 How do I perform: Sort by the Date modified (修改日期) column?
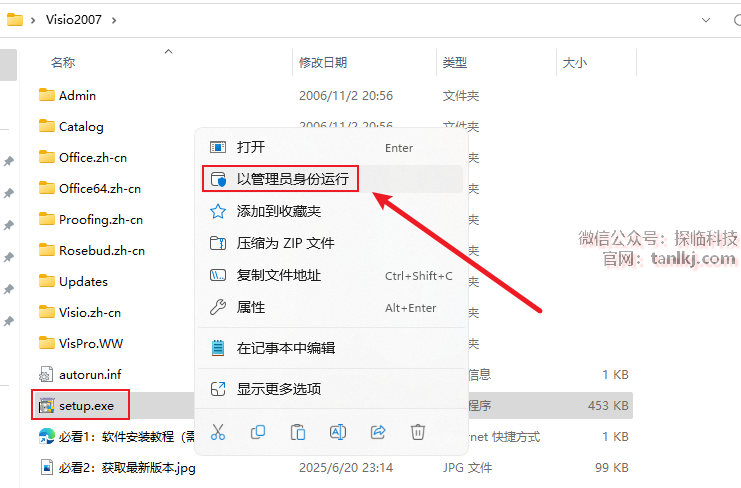(x=323, y=62)
